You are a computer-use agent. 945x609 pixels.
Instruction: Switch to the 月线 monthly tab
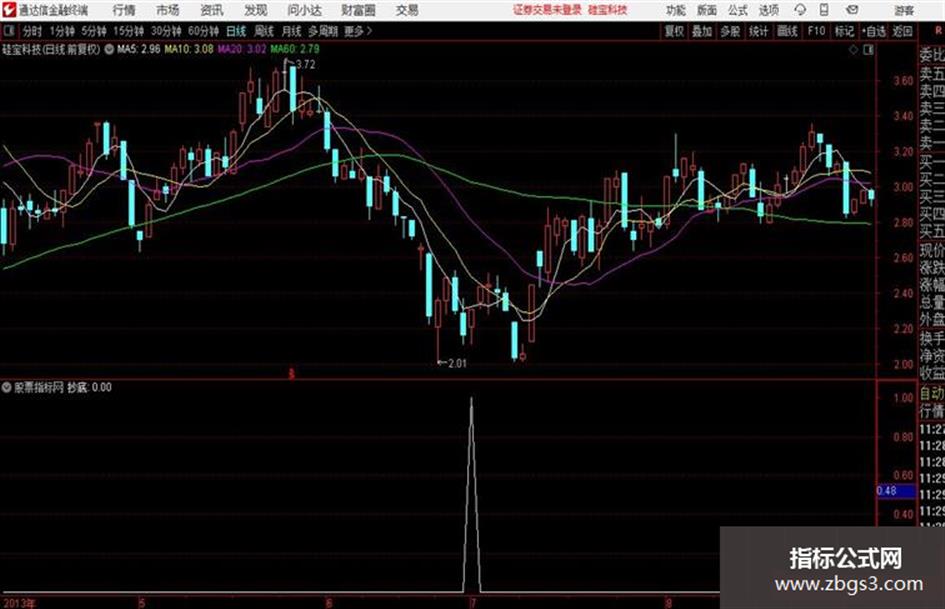click(x=291, y=31)
